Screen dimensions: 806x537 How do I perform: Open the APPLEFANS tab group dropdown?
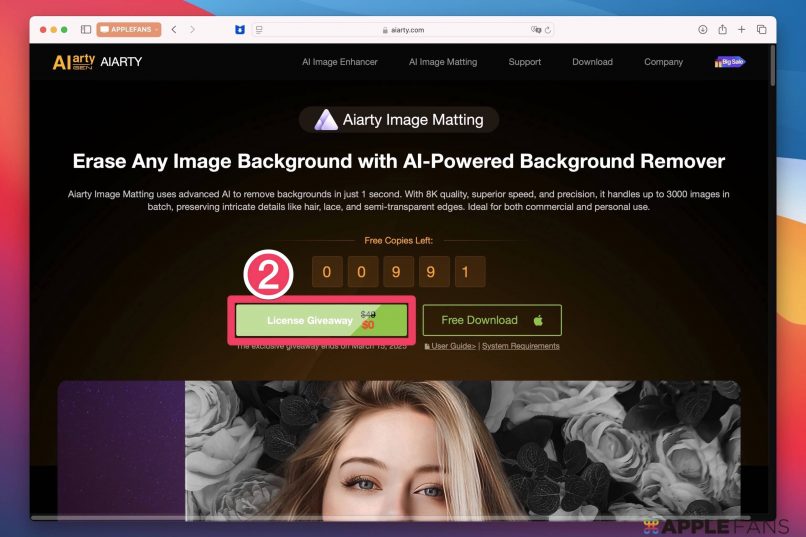(x=128, y=30)
